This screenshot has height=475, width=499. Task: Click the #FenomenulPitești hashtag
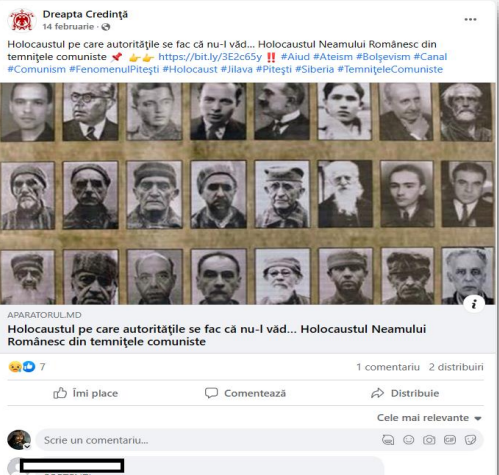click(x=114, y=69)
